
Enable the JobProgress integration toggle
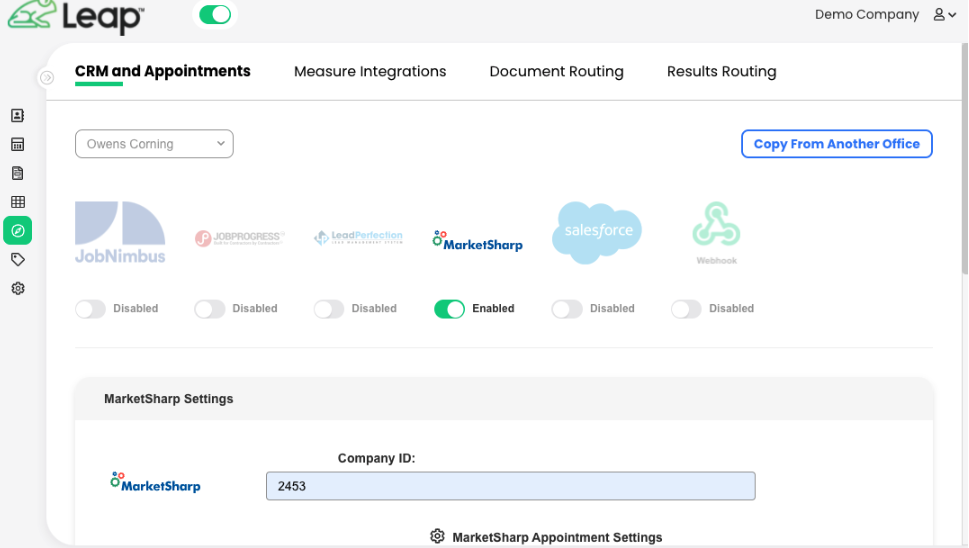coord(209,308)
